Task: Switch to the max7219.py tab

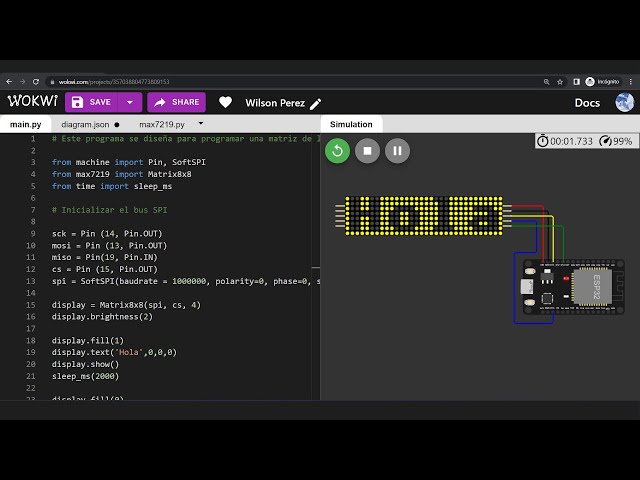Action: pyautogui.click(x=162, y=124)
